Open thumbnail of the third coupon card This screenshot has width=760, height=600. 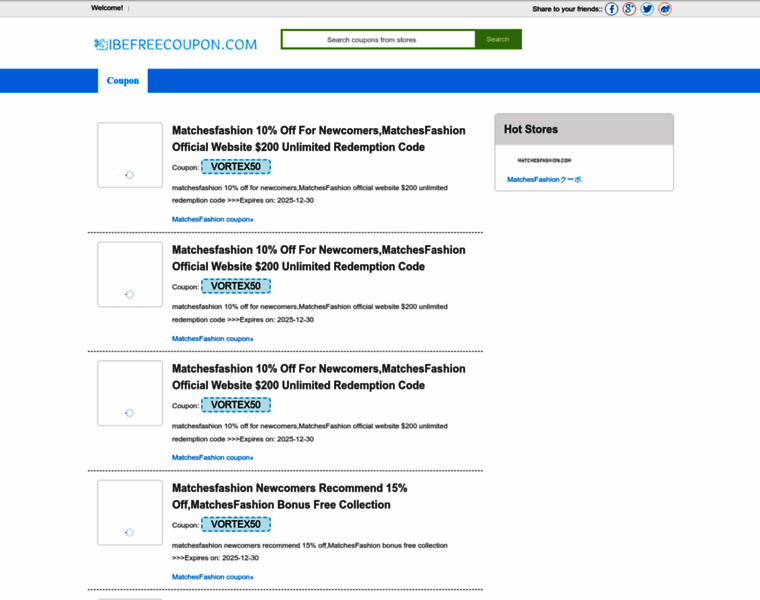[x=130, y=393]
